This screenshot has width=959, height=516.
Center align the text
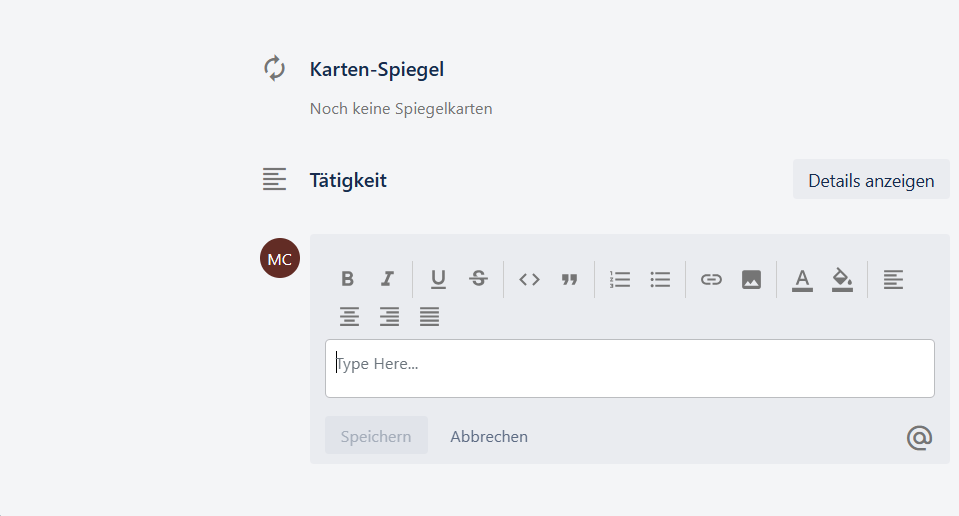coord(348,317)
